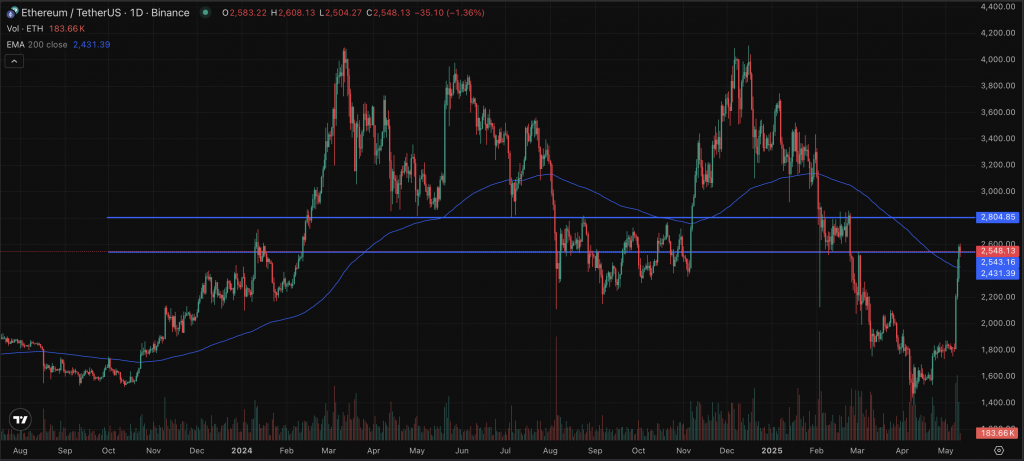Click the Dec label before 2024
This screenshot has width=1024, height=461.
point(197,451)
